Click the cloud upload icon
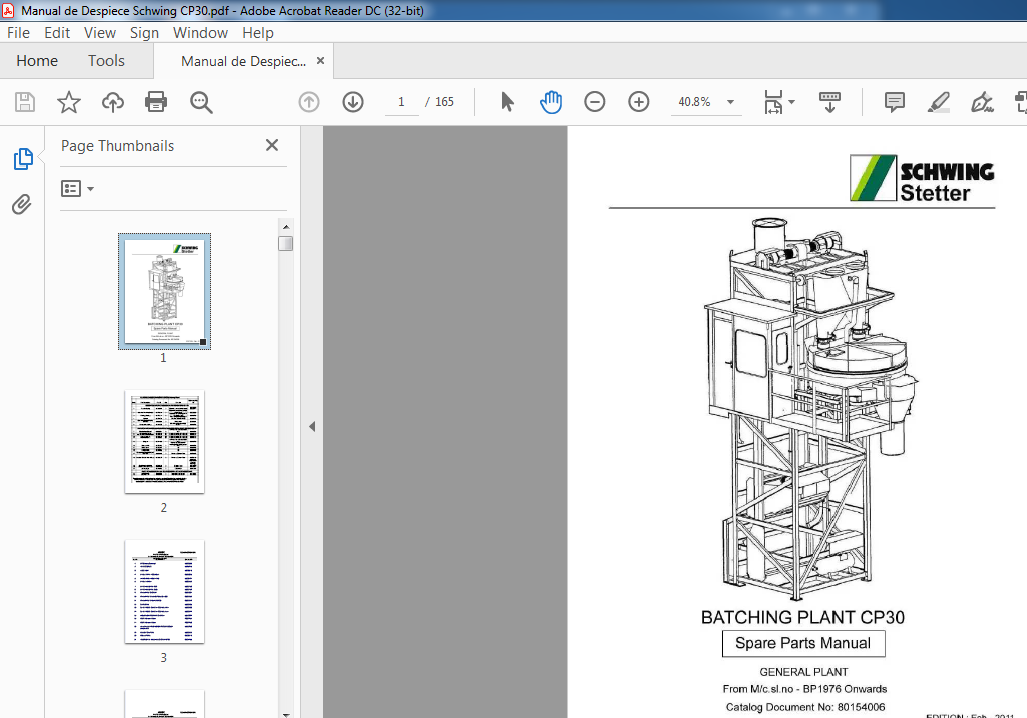 (113, 102)
